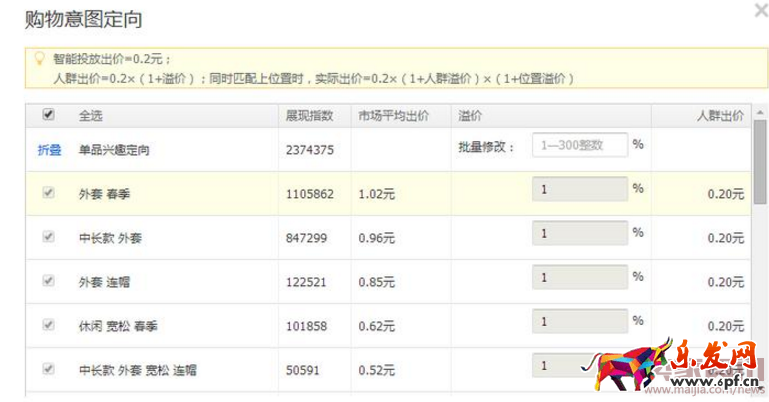
Task: Click the 批量修改 premium input field
Action: point(579,145)
